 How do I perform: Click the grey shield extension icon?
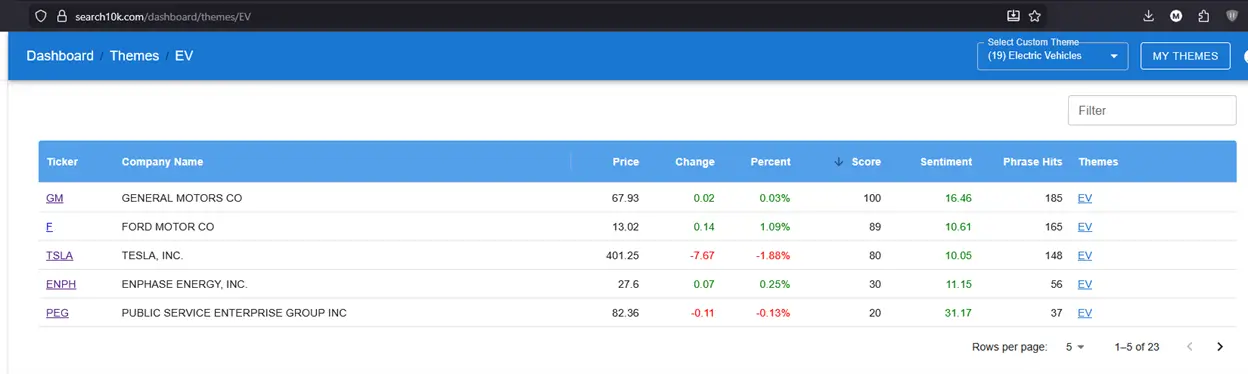coord(1232,16)
